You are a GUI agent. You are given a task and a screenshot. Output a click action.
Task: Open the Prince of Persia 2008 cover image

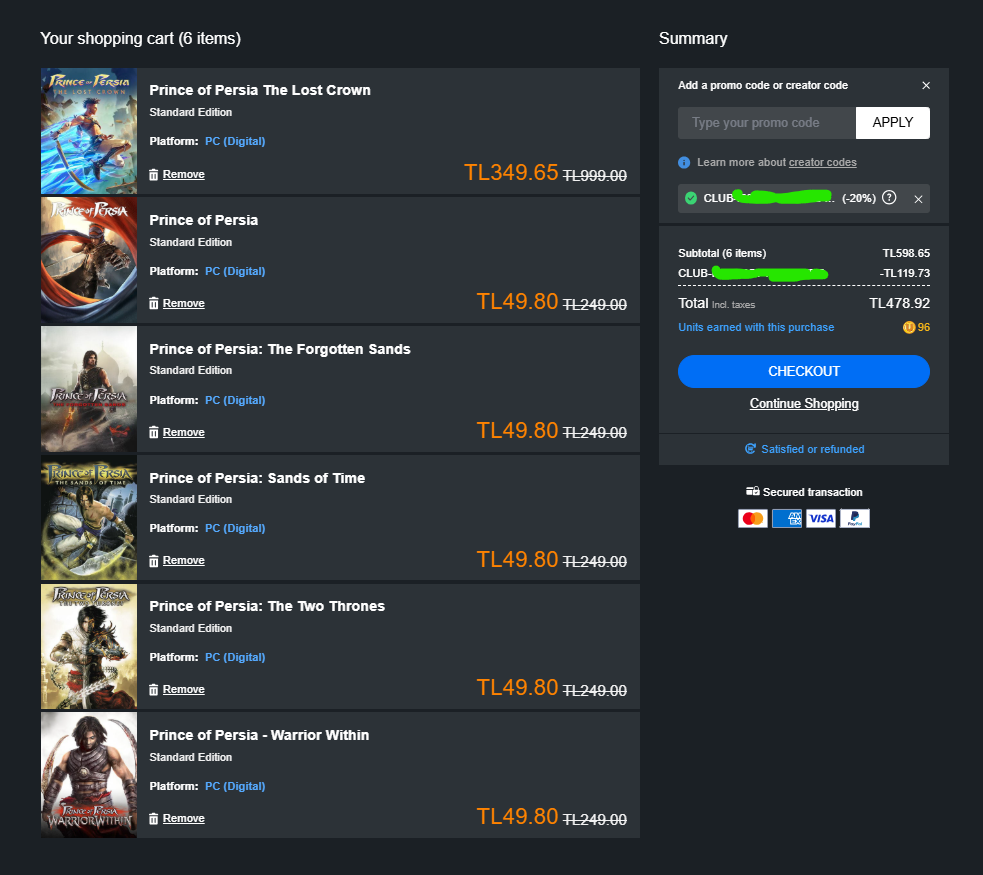click(89, 260)
